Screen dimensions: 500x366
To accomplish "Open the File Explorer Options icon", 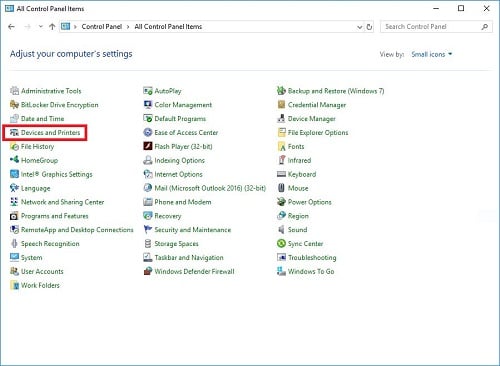I will [x=281, y=132].
